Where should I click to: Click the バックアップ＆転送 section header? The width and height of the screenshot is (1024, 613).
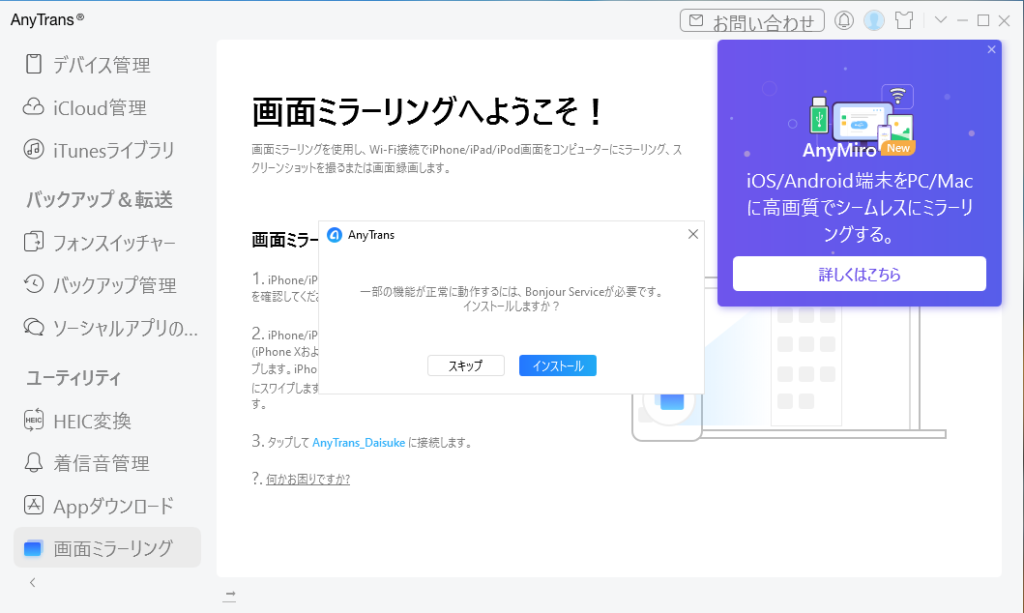pyautogui.click(x=99, y=199)
